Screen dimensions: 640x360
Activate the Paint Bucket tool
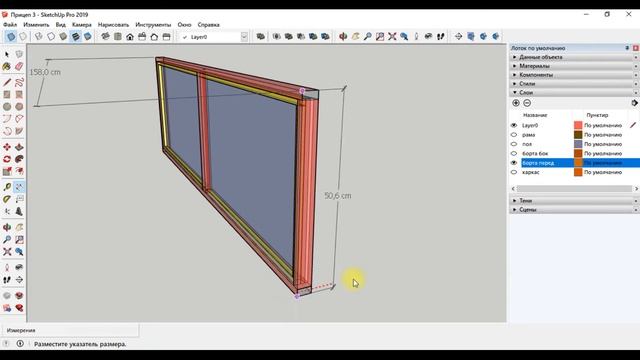pyautogui.click(x=7, y=66)
